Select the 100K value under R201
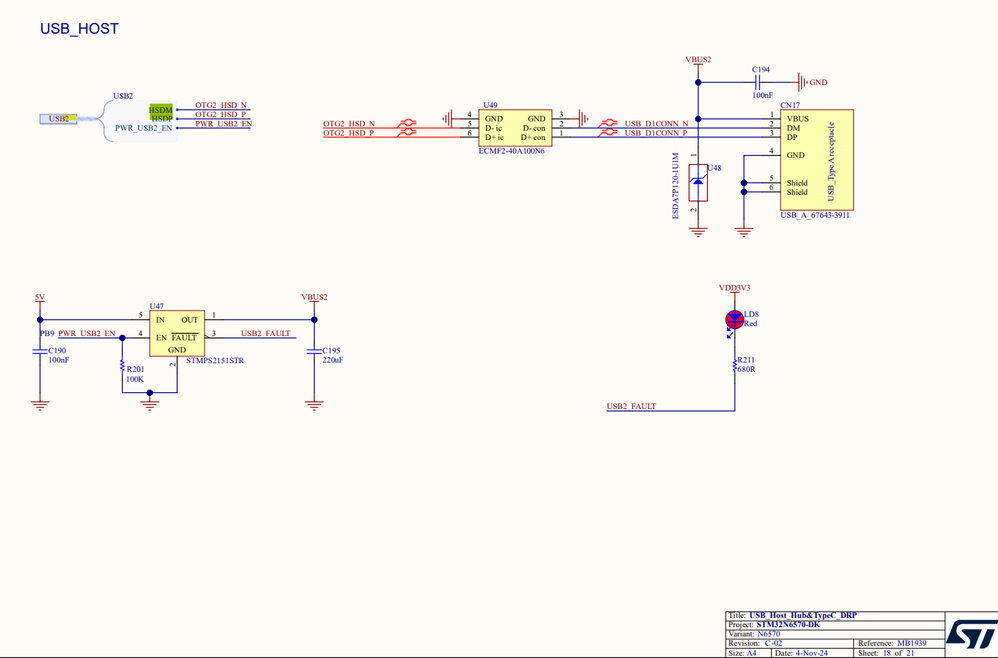Screen dimensions: 998x658 [135, 379]
